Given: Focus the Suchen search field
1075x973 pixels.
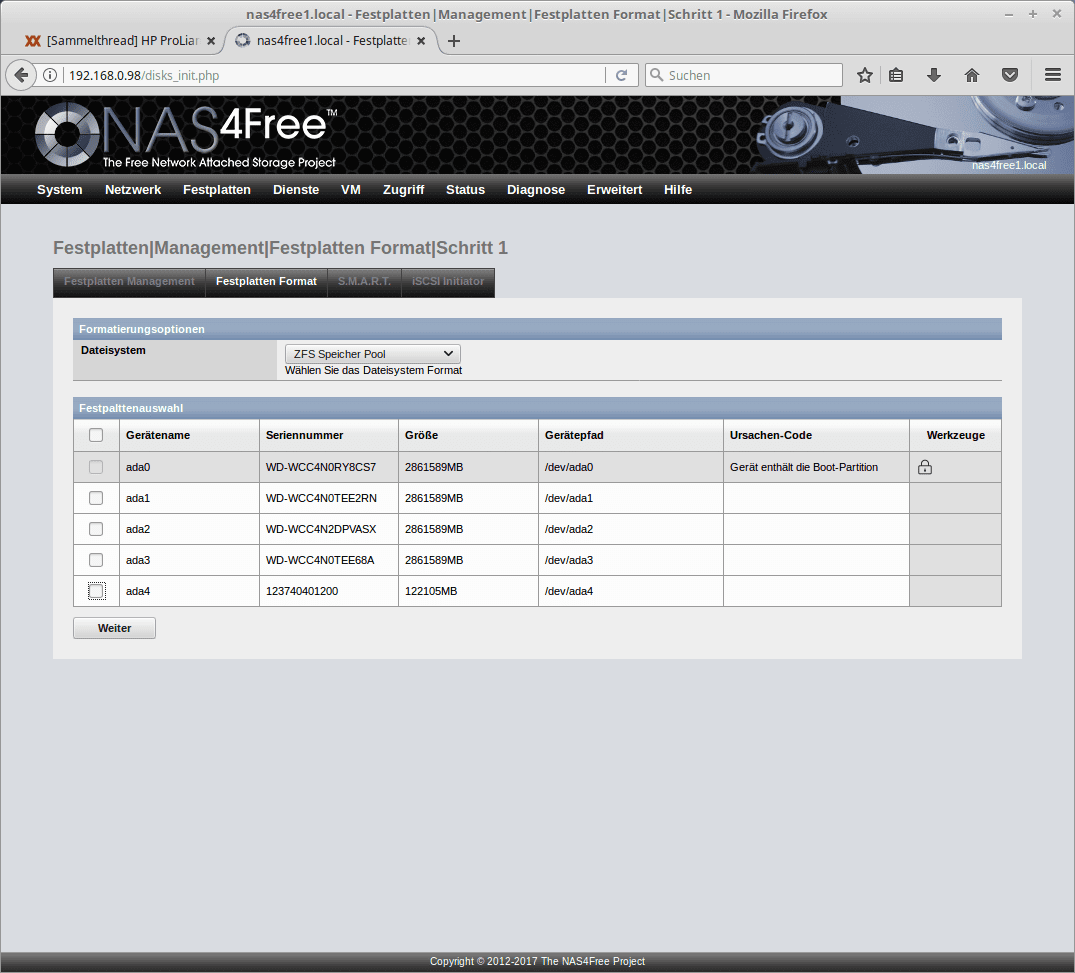Looking at the screenshot, I should pyautogui.click(x=744, y=75).
